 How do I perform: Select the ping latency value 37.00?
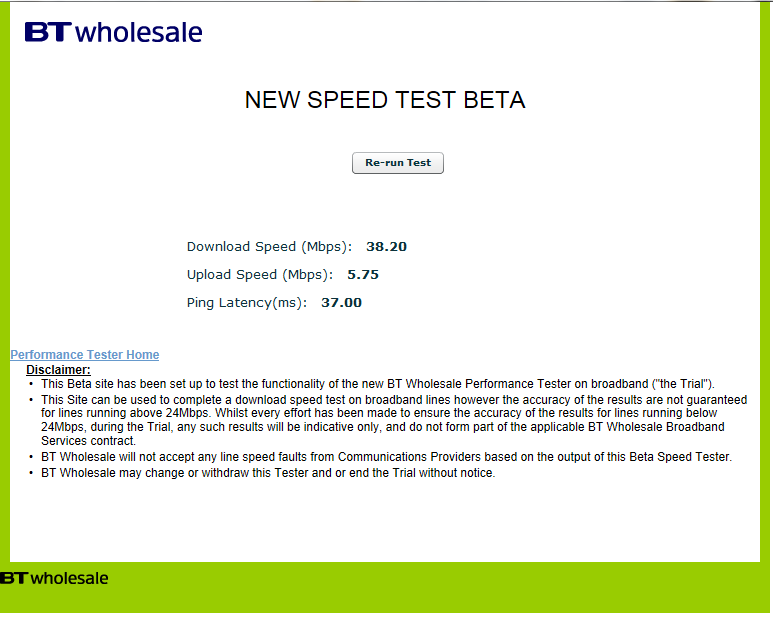(341, 303)
